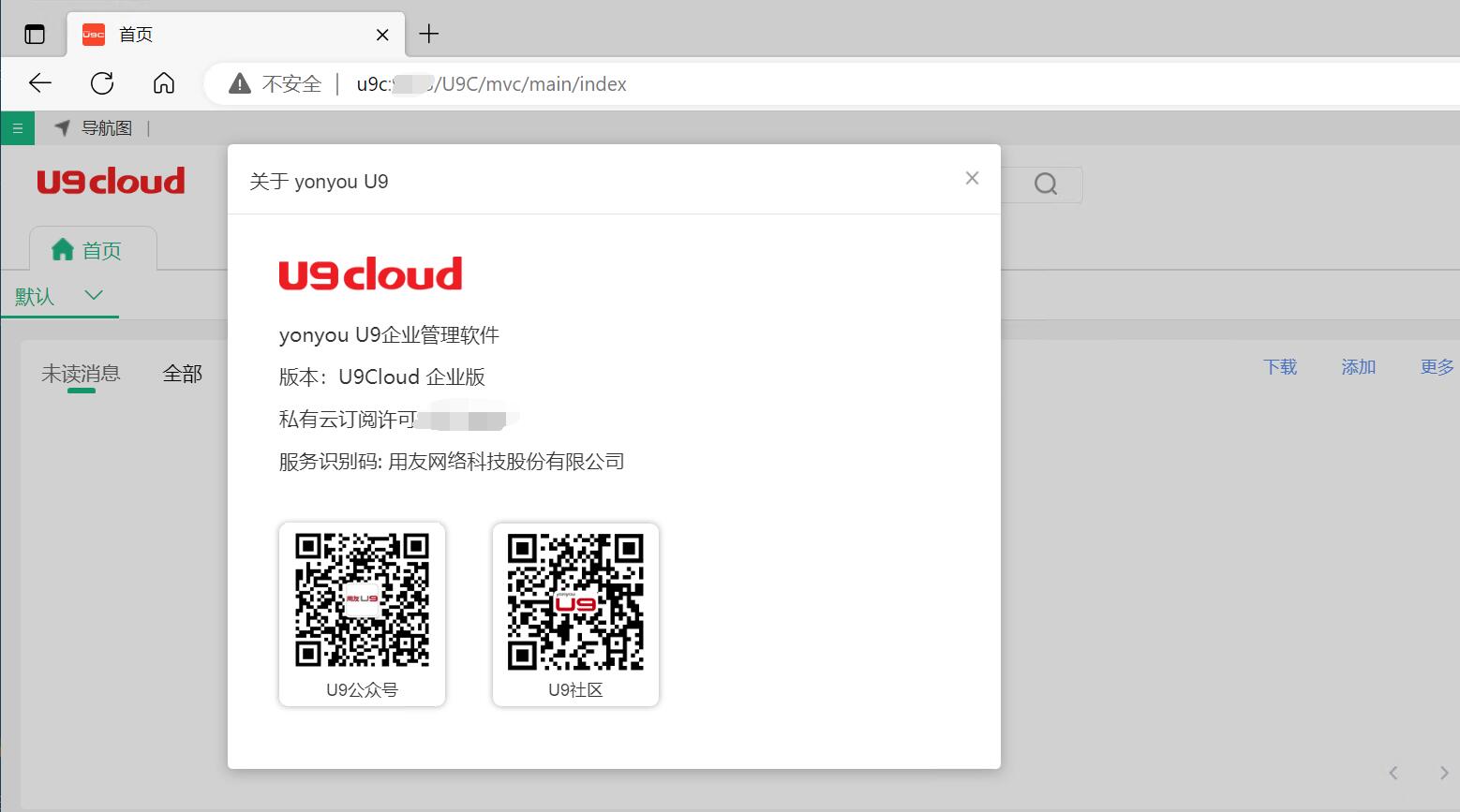The width and height of the screenshot is (1460, 812).
Task: Click the green hamburger menu icon
Action: pyautogui.click(x=17, y=128)
